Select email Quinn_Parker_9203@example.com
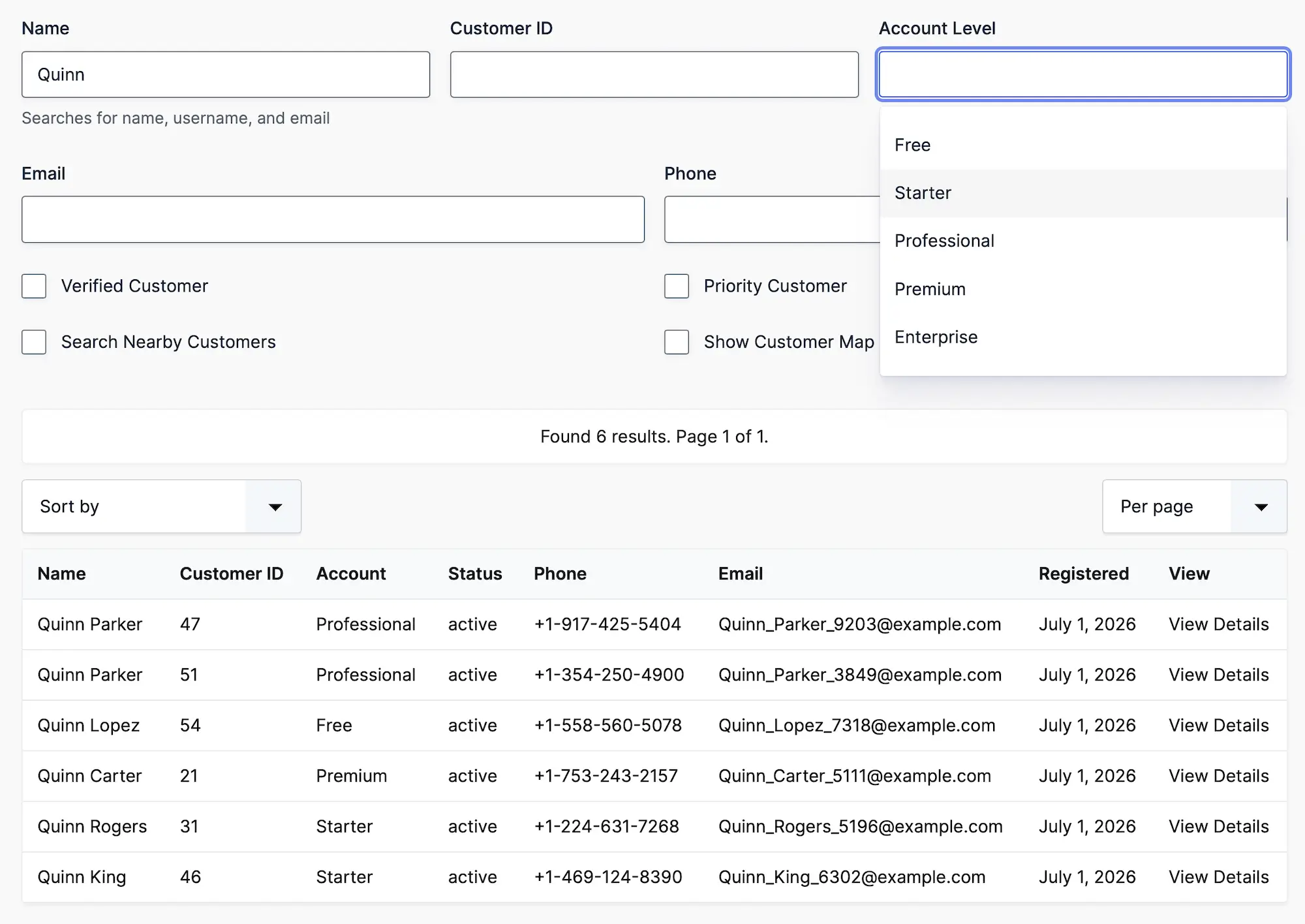 tap(859, 624)
